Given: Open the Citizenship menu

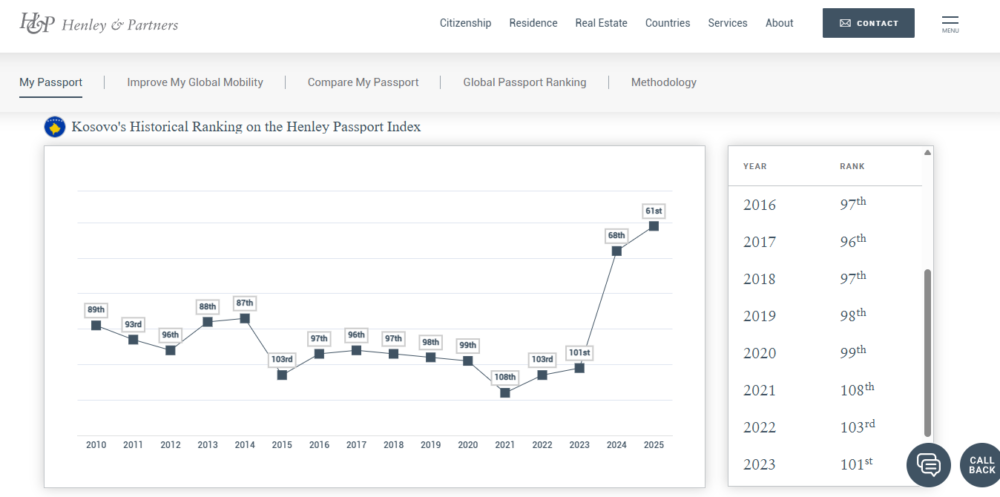Looking at the screenshot, I should pyautogui.click(x=466, y=23).
